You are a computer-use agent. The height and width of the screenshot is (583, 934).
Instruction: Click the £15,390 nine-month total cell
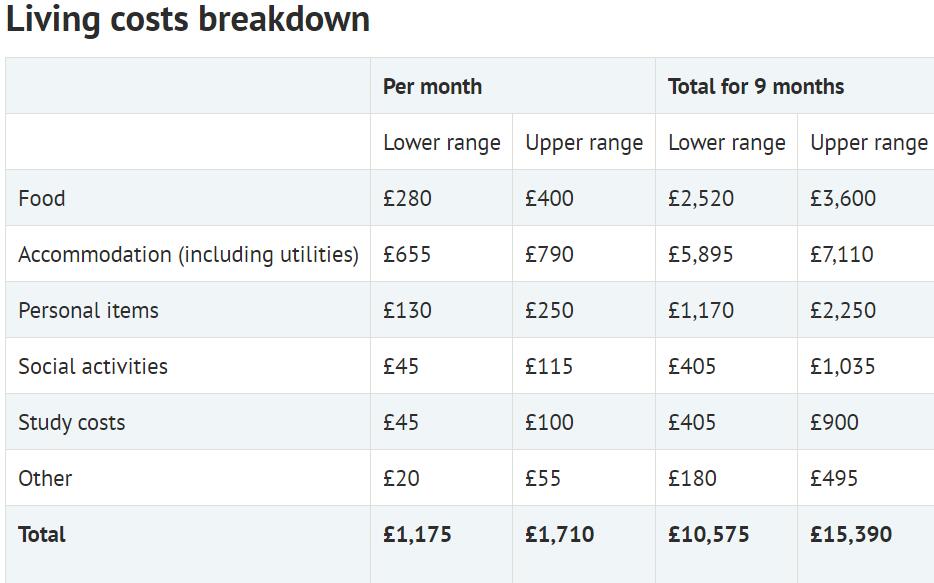pyautogui.click(x=850, y=534)
